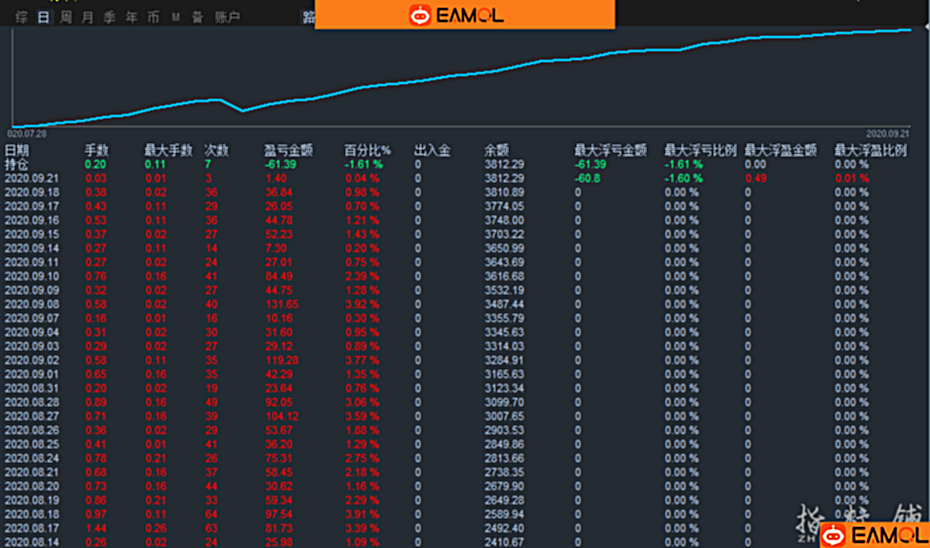
Task: Select the 2020.08.27 date row
Action: point(32,416)
